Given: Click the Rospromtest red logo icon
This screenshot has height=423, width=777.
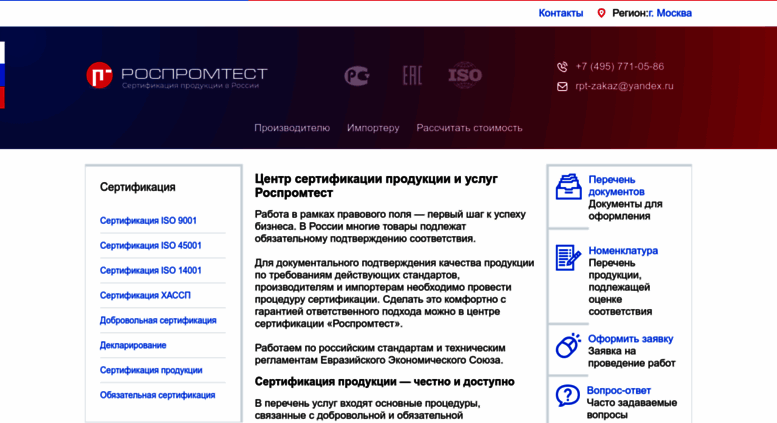Looking at the screenshot, I should pos(99,75).
